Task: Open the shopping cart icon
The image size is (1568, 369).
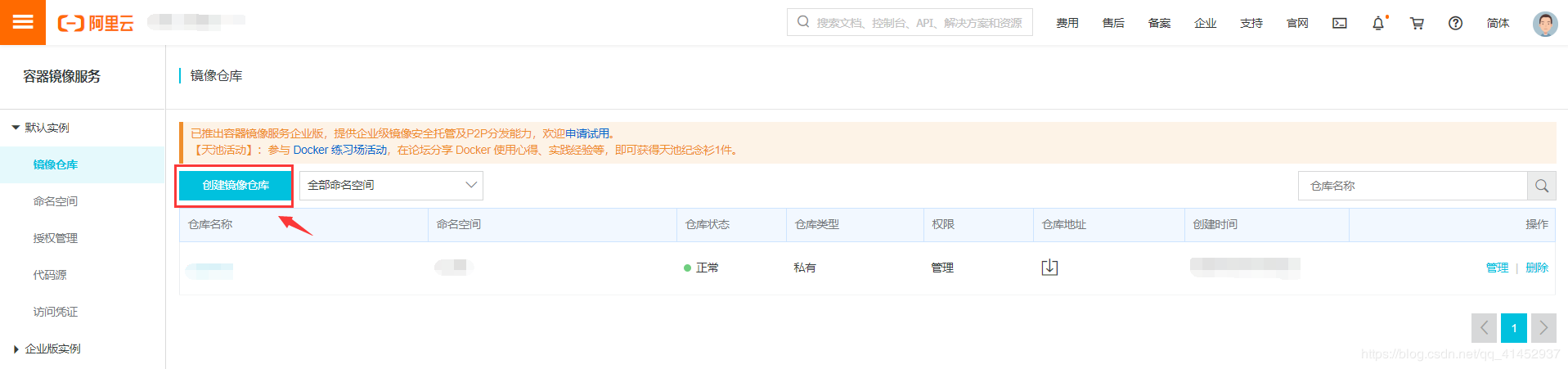Action: click(1417, 23)
